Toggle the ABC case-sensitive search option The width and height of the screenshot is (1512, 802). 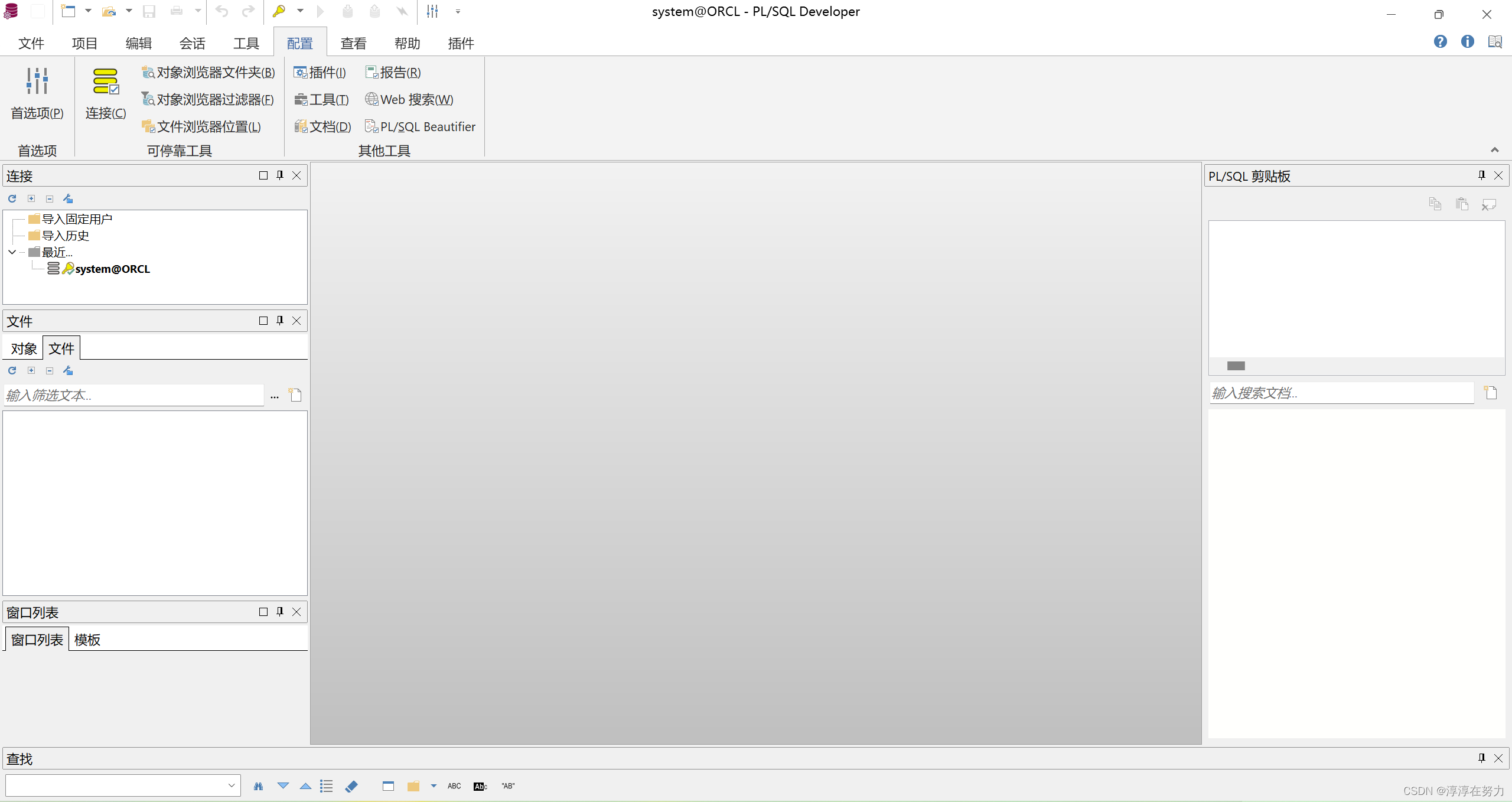(x=454, y=786)
